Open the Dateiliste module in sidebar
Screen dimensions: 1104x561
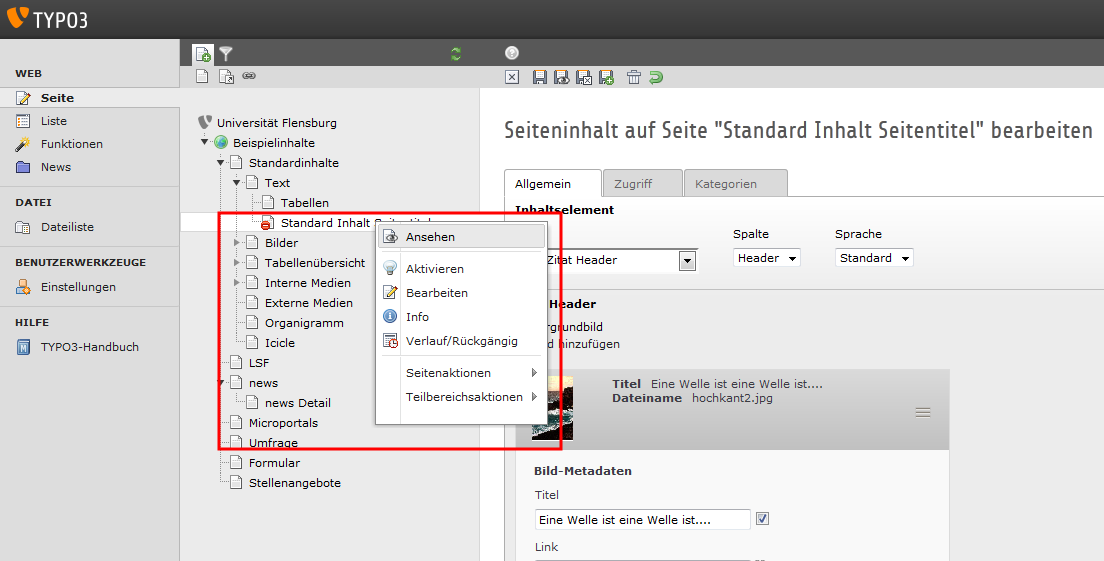(x=67, y=227)
